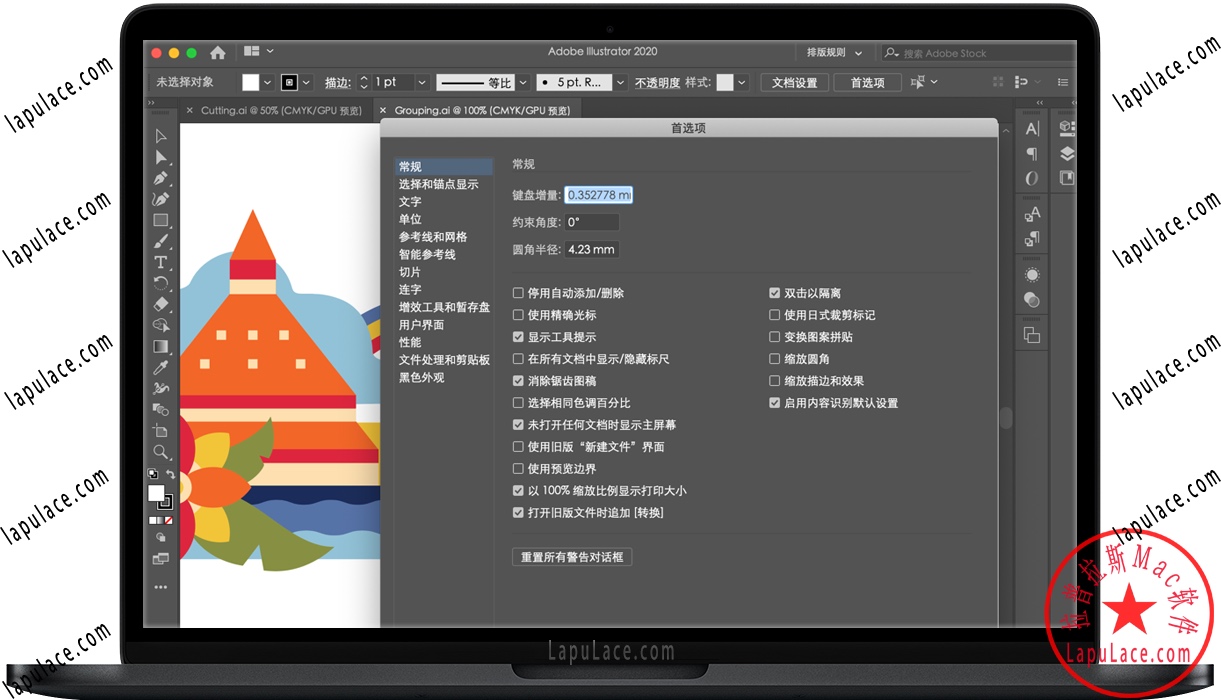Select the Eyedropper tool
Screen dimensions: 1221x700
(x=160, y=367)
